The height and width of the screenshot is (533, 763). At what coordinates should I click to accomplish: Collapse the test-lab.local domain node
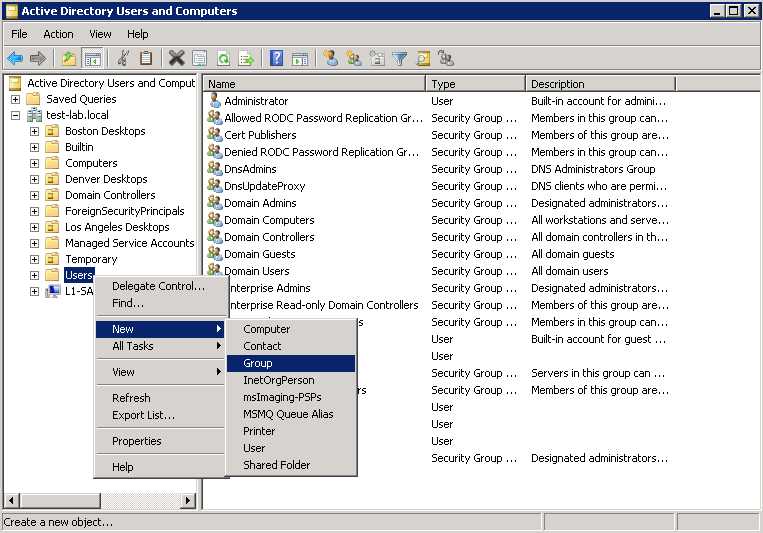(x=16, y=115)
